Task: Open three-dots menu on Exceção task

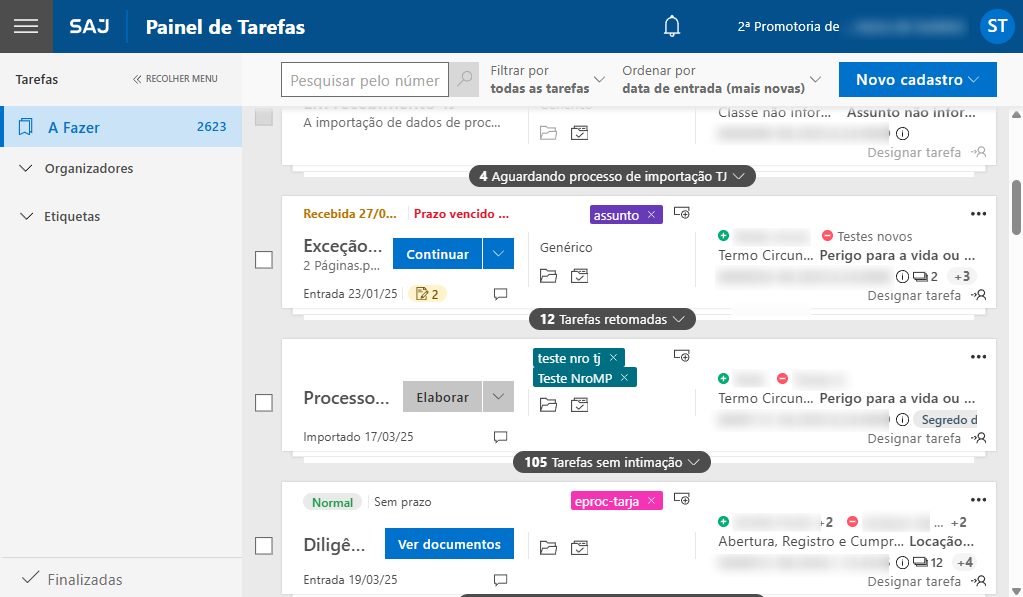Action: click(978, 213)
